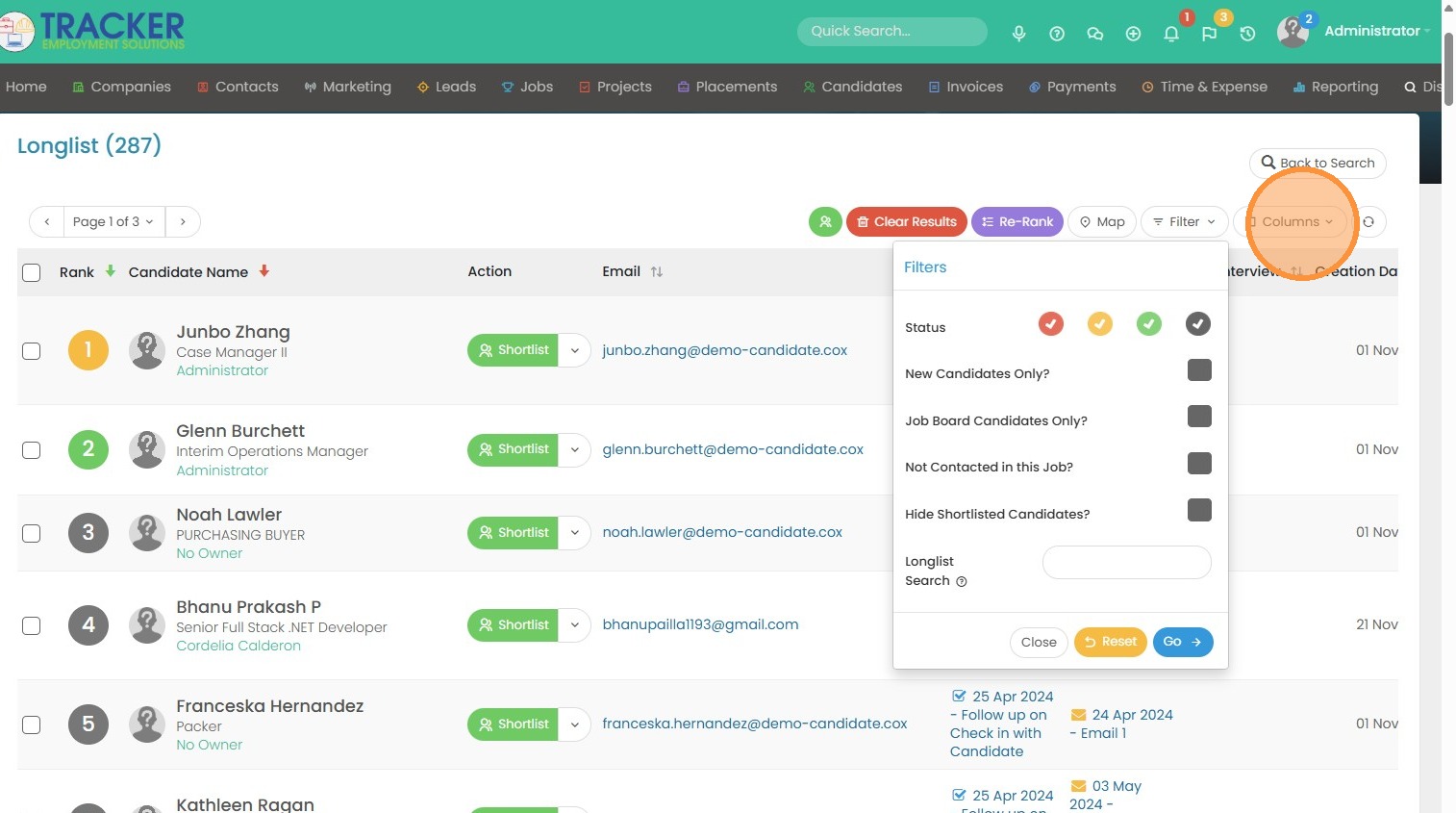
Task: Sort the Email column
Action: click(x=657, y=271)
